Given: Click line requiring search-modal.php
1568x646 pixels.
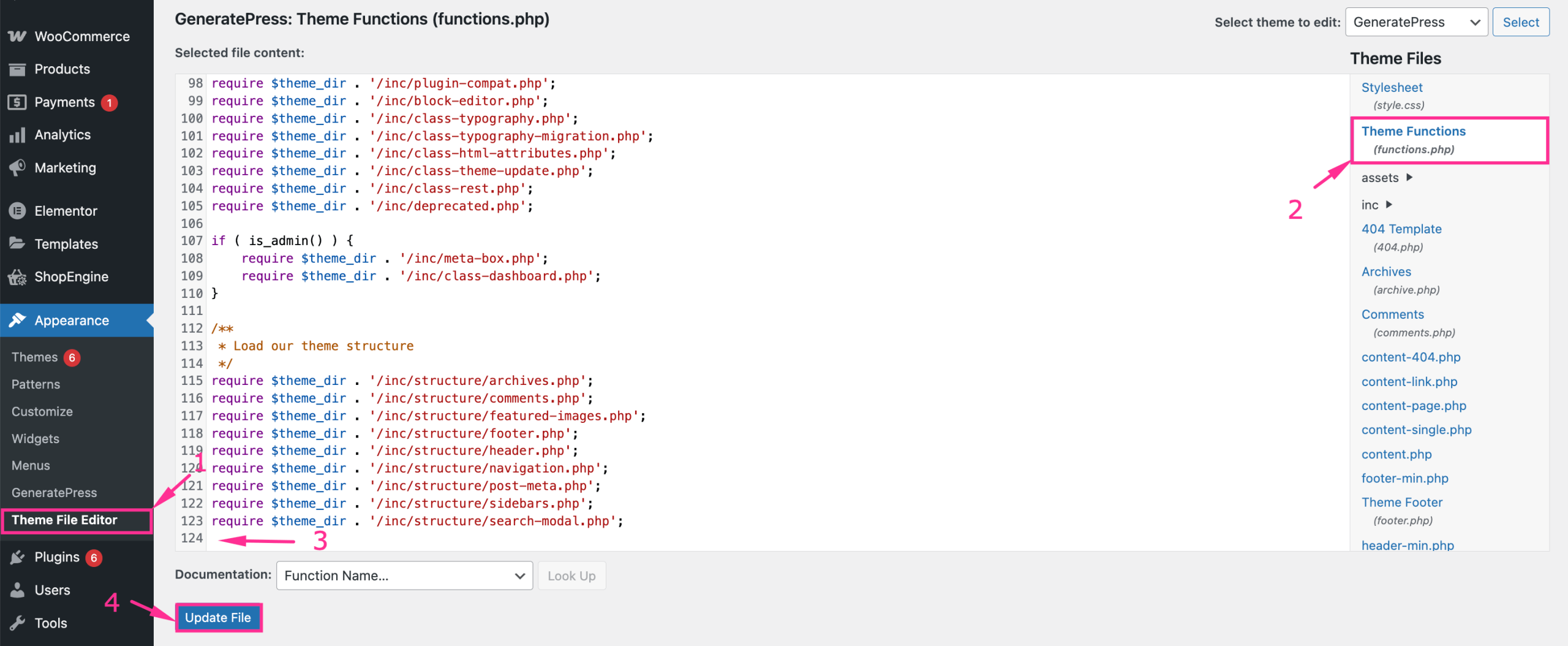Looking at the screenshot, I should click(x=417, y=521).
